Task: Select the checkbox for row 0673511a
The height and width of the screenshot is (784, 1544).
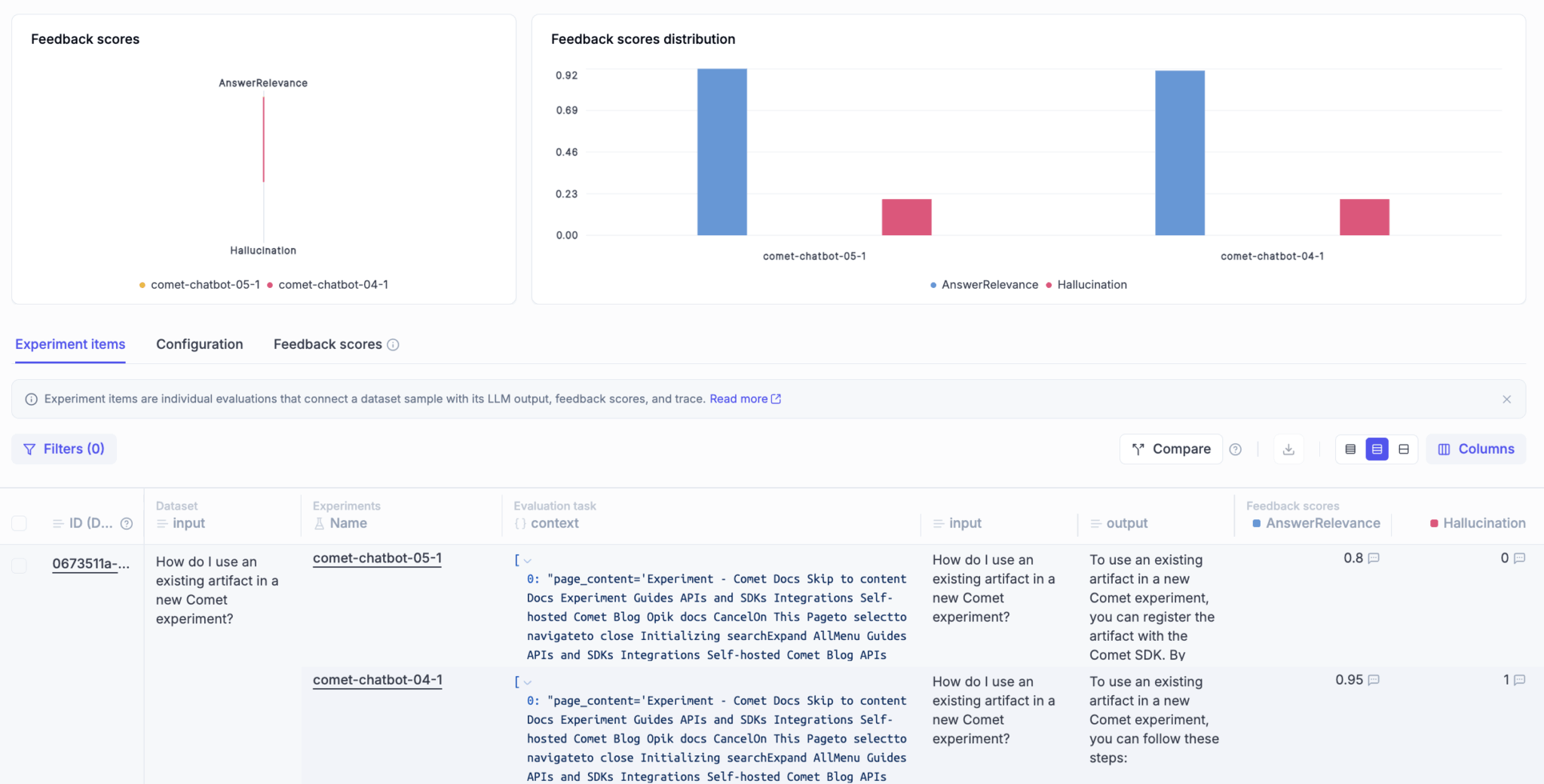Action: [20, 565]
